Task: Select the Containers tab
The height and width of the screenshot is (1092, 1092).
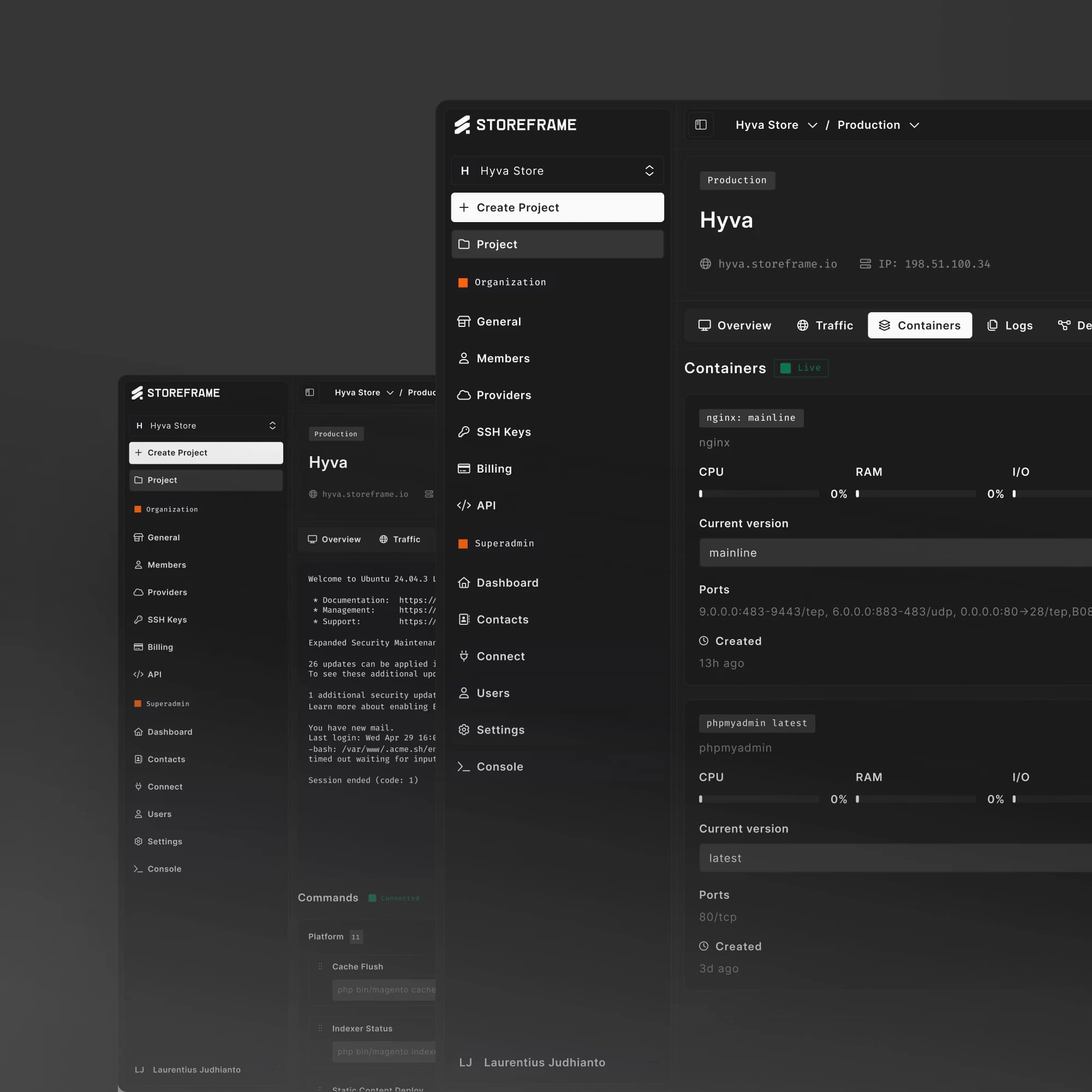Action: tap(920, 326)
